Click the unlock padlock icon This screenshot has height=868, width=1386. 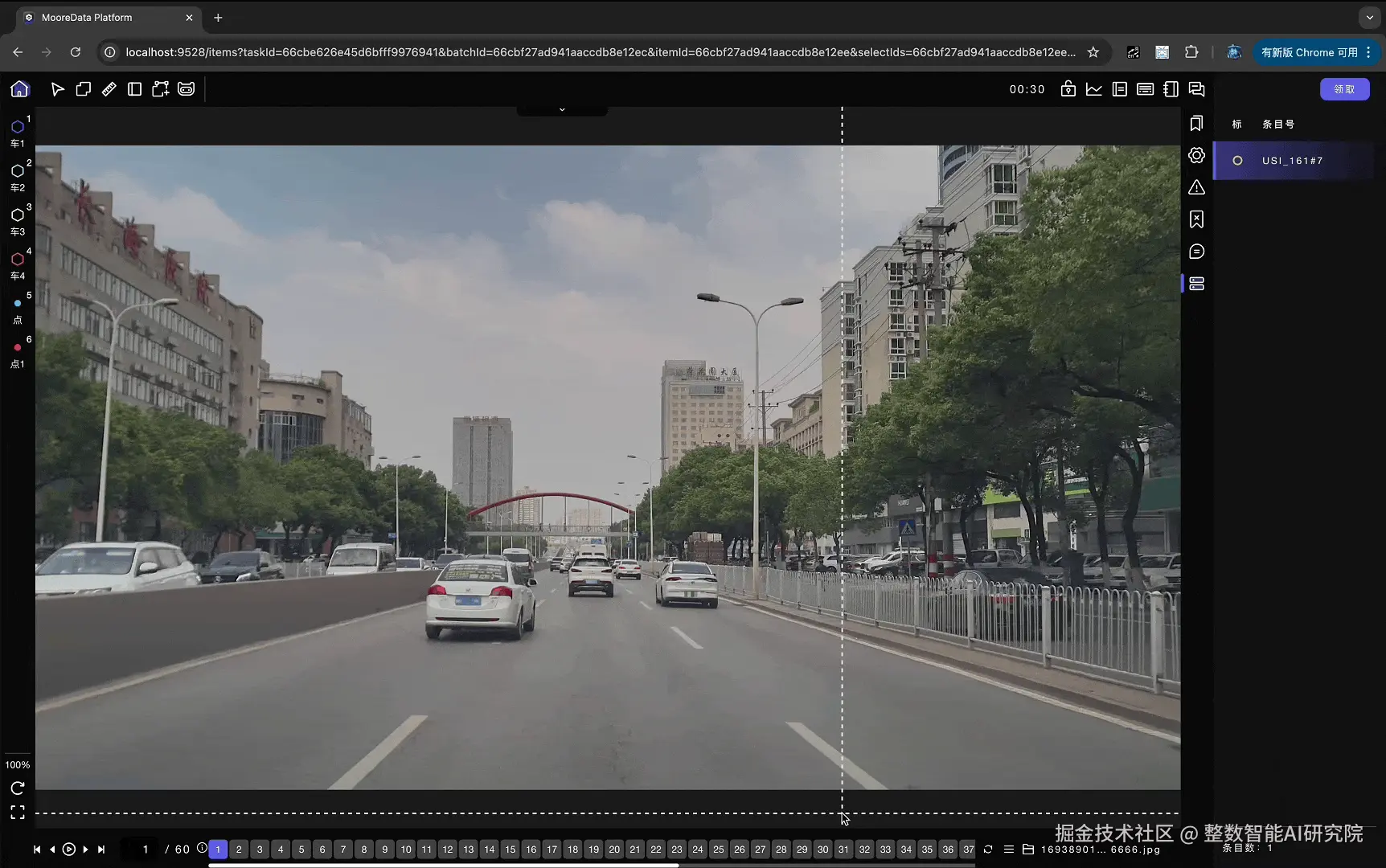[x=1068, y=89]
